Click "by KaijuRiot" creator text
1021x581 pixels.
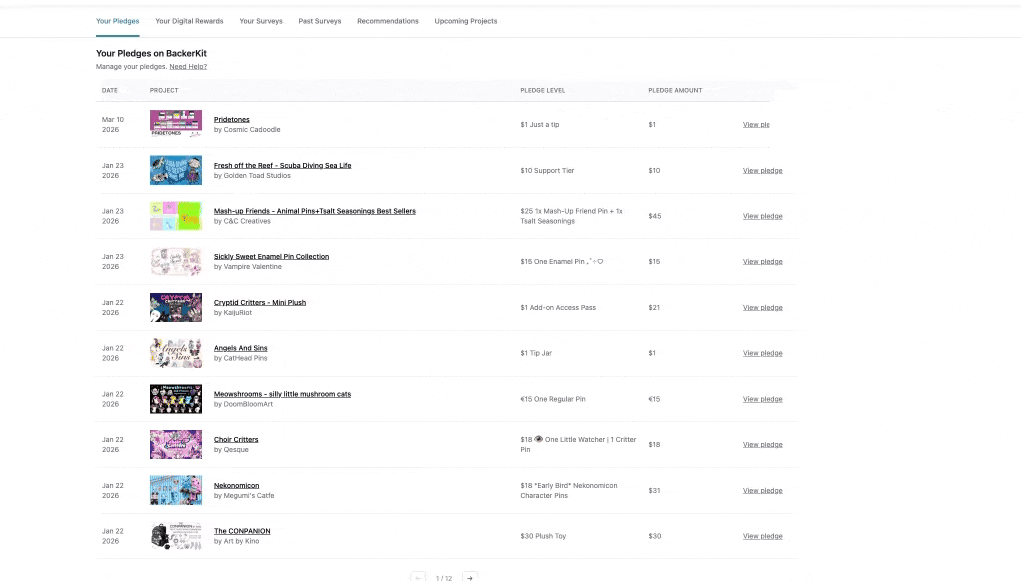pyautogui.click(x=232, y=313)
